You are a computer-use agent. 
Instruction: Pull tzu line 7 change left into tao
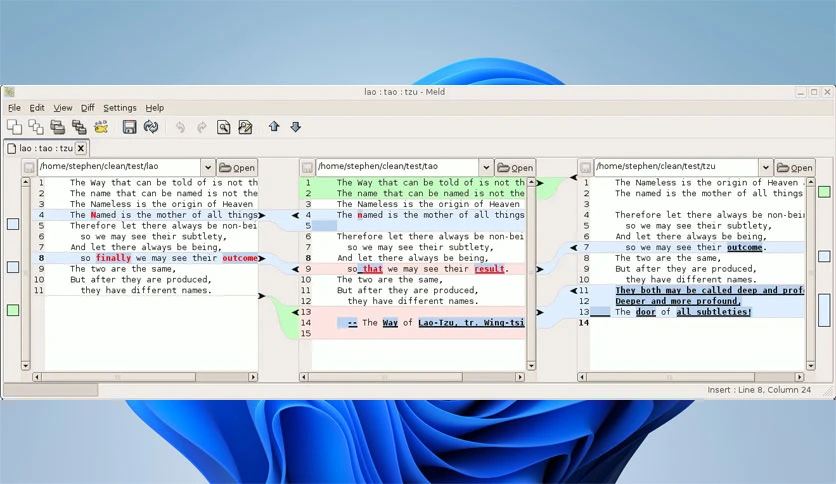click(x=573, y=247)
